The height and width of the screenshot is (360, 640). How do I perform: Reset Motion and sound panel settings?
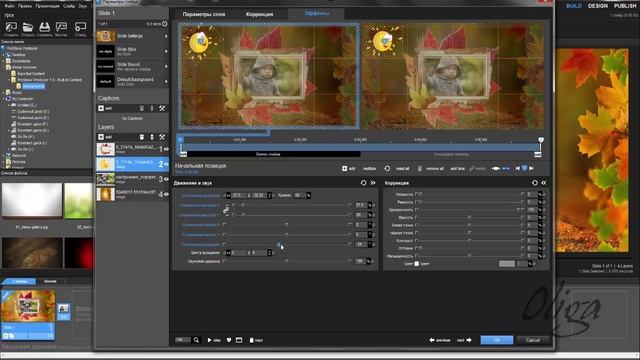pyautogui.click(x=363, y=183)
